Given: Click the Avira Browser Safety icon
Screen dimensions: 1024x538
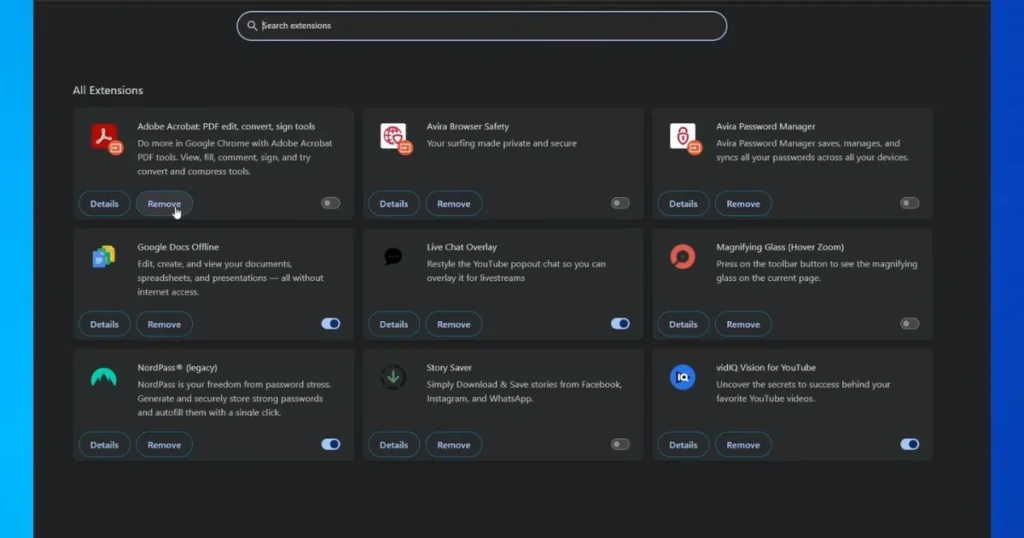Looking at the screenshot, I should point(394,138).
